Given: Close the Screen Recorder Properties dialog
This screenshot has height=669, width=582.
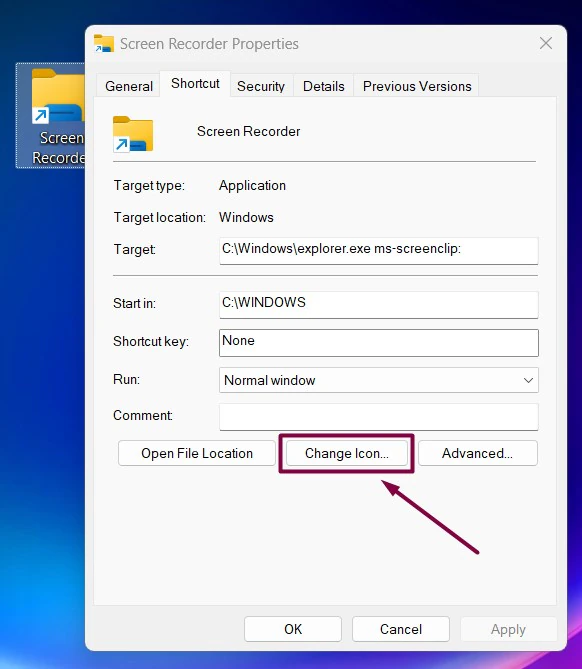Looking at the screenshot, I should (546, 43).
